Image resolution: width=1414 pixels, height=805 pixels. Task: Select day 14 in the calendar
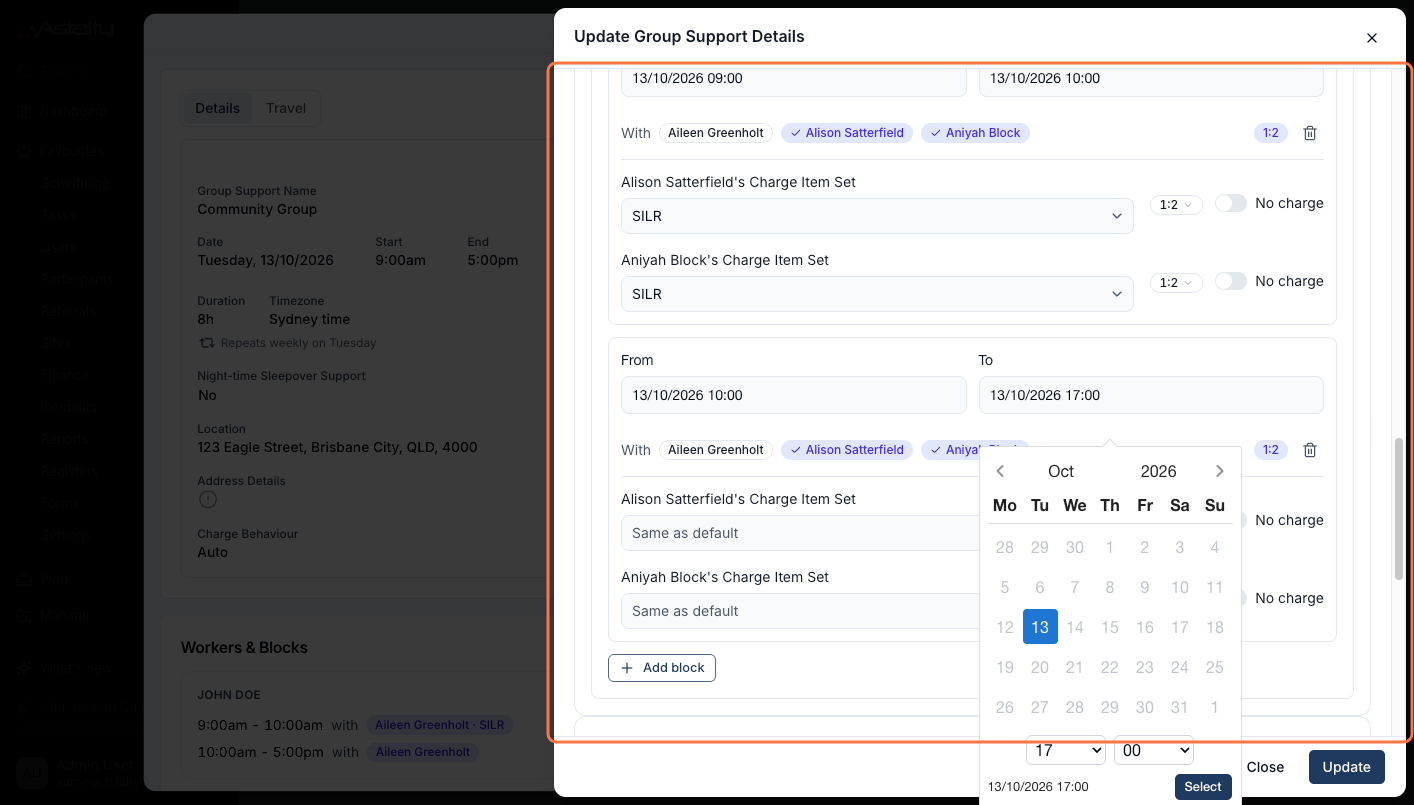pyautogui.click(x=1075, y=627)
